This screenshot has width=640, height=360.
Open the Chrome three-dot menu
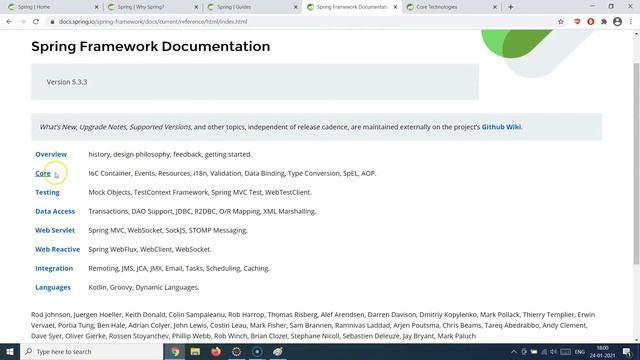click(631, 22)
